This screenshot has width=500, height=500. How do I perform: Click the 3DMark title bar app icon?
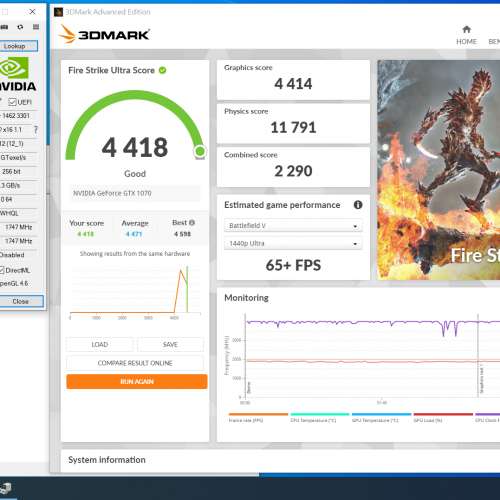click(58, 12)
